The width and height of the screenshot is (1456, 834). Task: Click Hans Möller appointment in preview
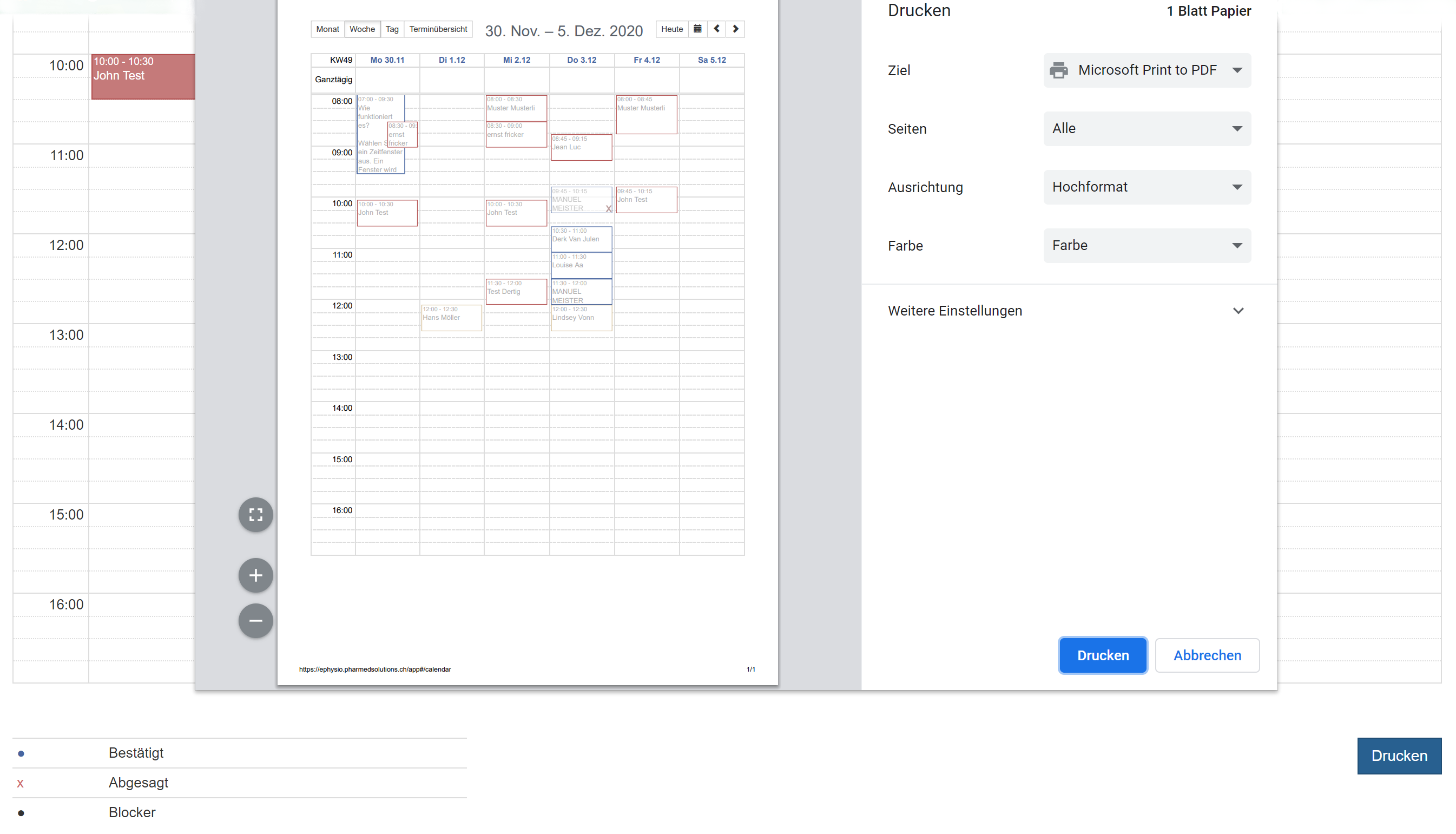pos(451,317)
